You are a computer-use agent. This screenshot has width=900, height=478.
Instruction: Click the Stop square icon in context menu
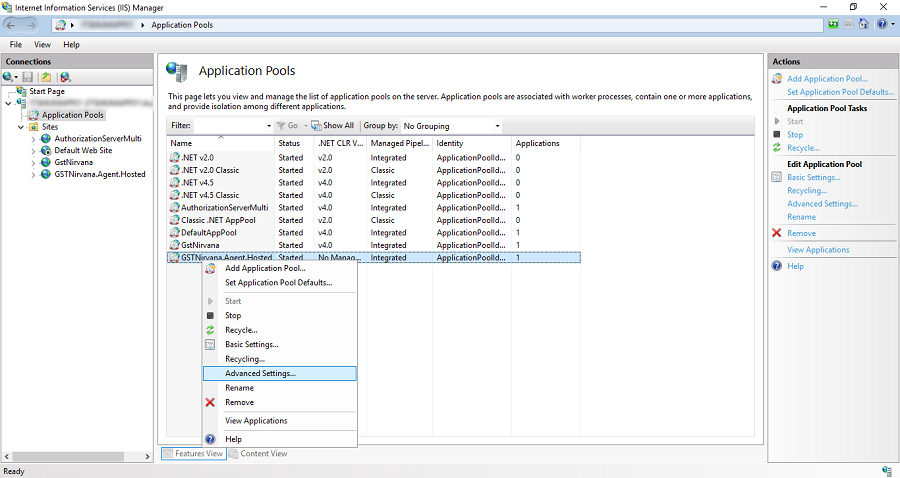(210, 316)
